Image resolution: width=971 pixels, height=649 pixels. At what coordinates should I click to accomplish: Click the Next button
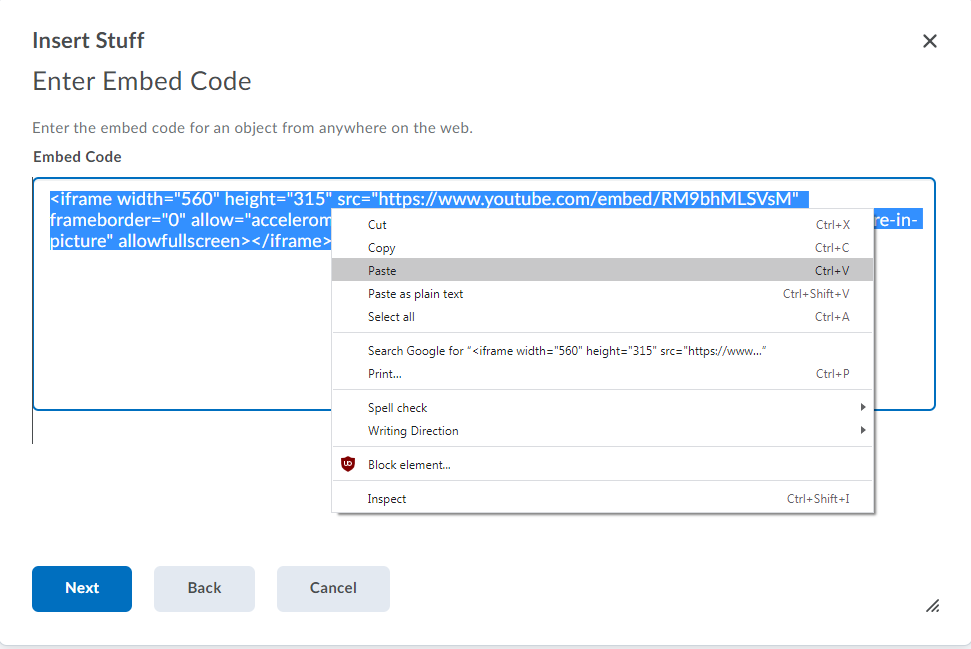(82, 588)
